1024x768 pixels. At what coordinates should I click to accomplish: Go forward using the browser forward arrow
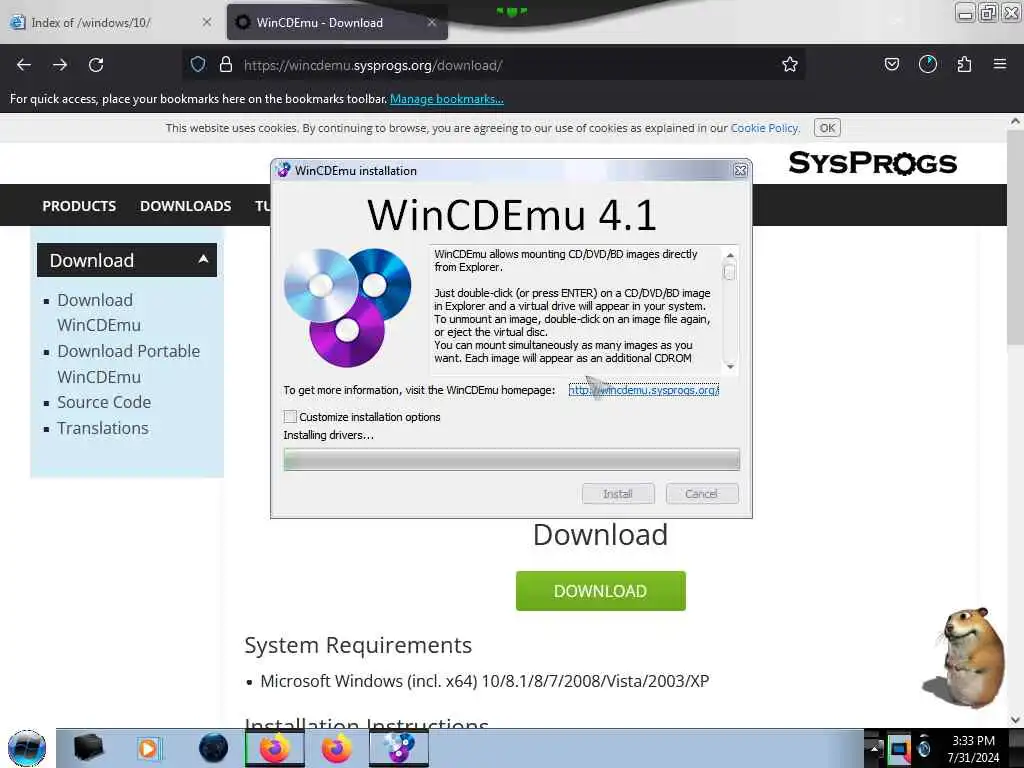tap(60, 65)
